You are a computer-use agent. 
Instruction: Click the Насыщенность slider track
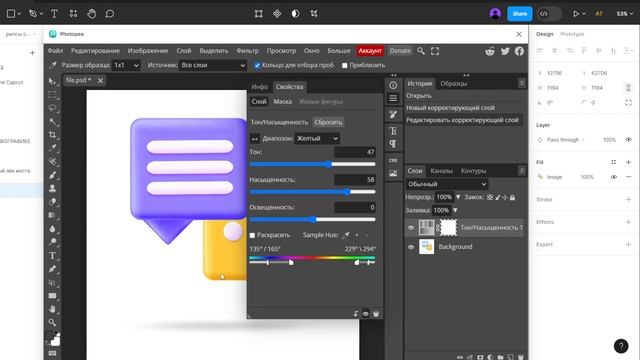point(312,192)
